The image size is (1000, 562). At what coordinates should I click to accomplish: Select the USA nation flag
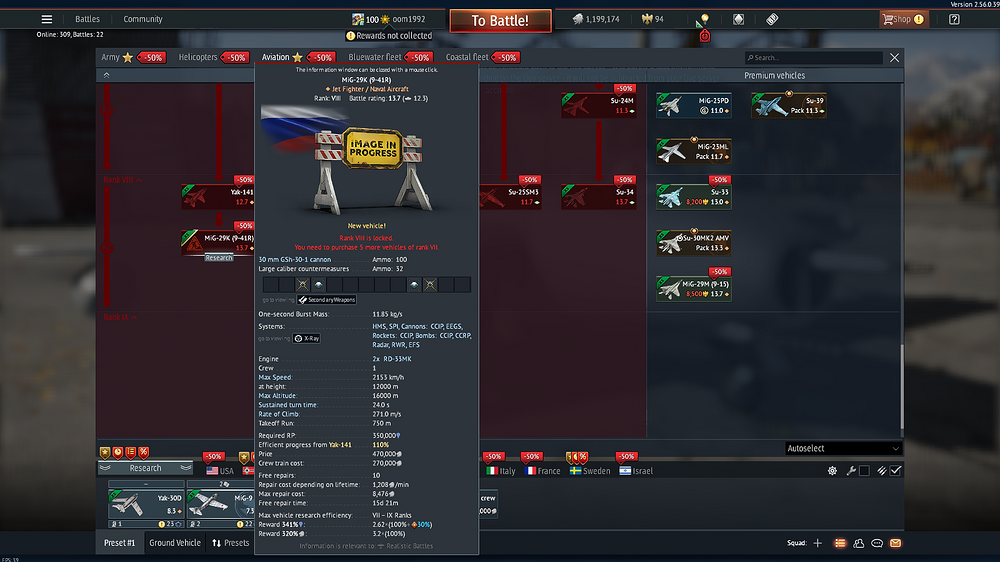pyautogui.click(x=220, y=471)
